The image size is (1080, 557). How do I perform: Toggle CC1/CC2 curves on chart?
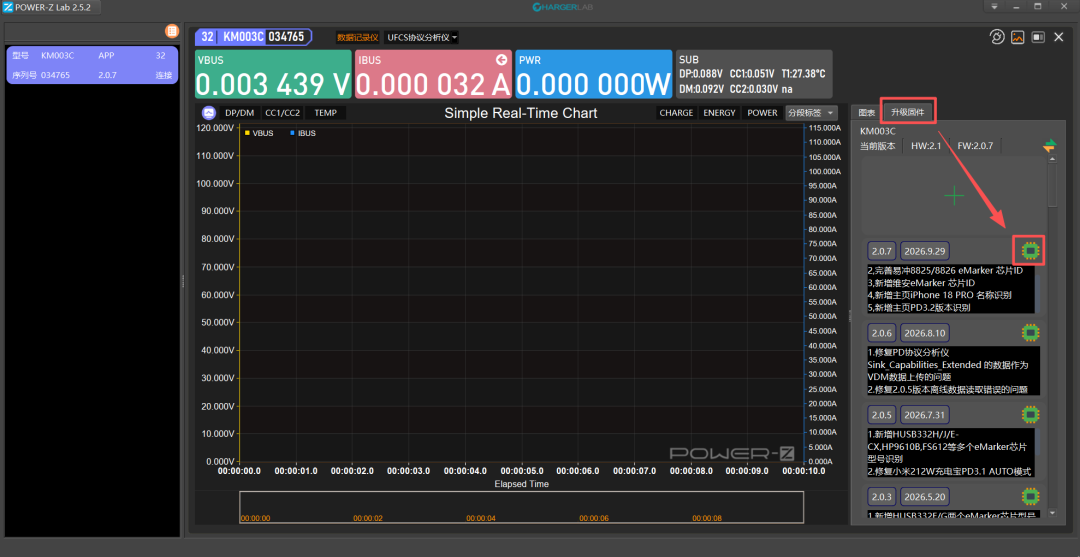point(282,113)
